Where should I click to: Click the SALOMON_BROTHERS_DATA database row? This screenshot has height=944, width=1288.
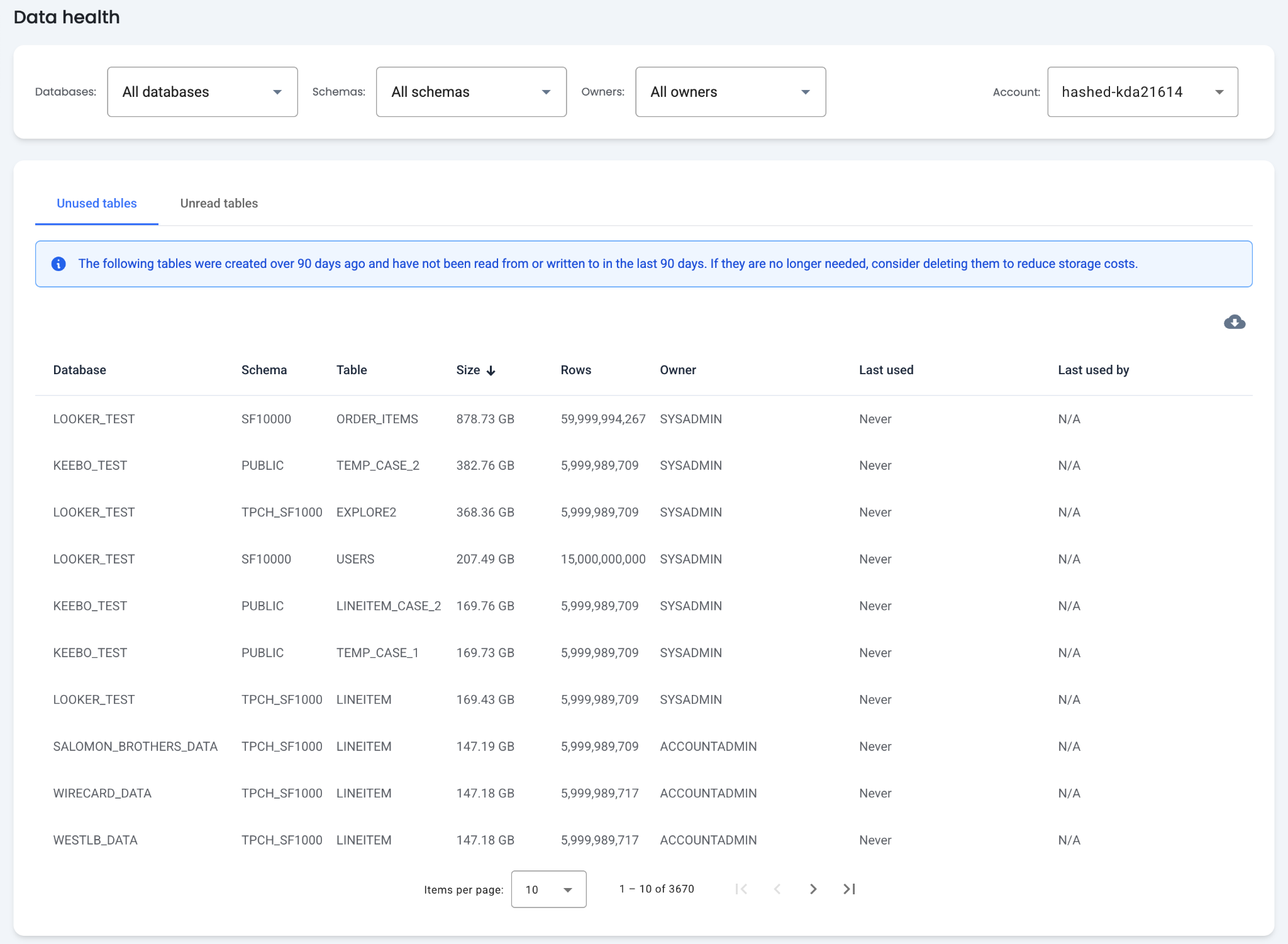[135, 747]
